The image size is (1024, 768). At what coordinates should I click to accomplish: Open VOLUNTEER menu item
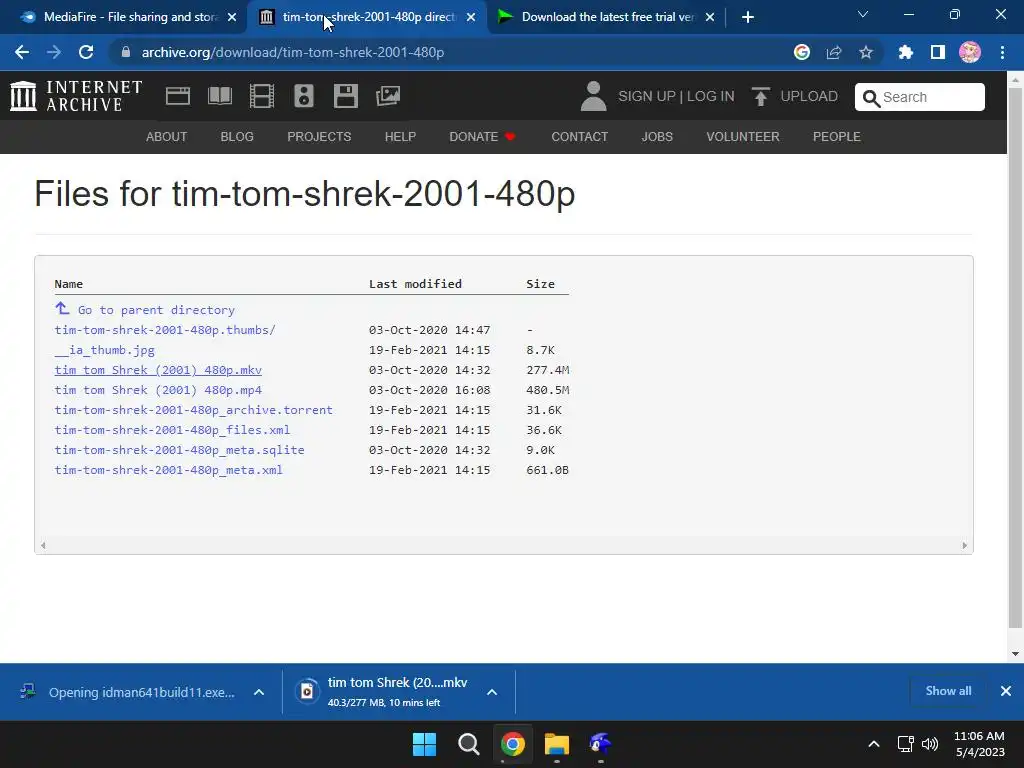(743, 136)
